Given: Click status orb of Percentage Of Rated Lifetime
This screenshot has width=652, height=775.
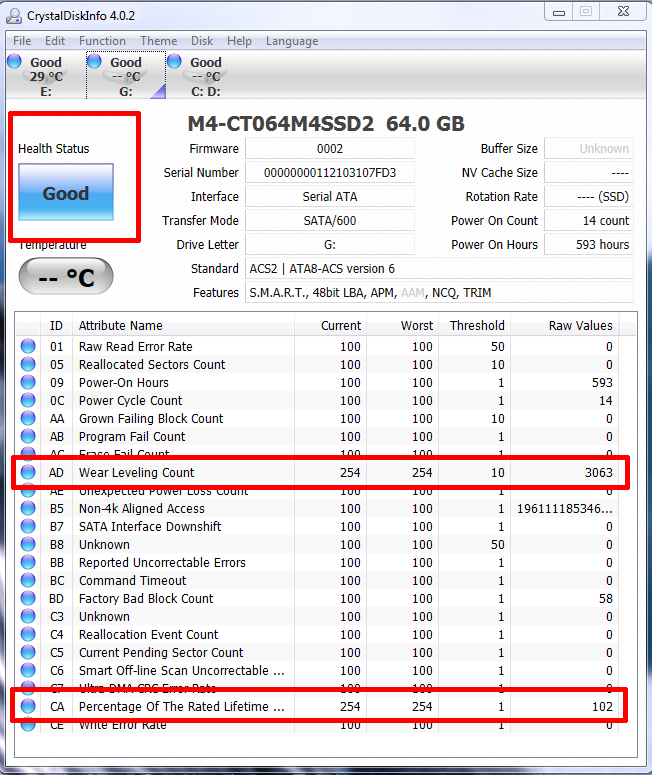Looking at the screenshot, I should [28, 706].
